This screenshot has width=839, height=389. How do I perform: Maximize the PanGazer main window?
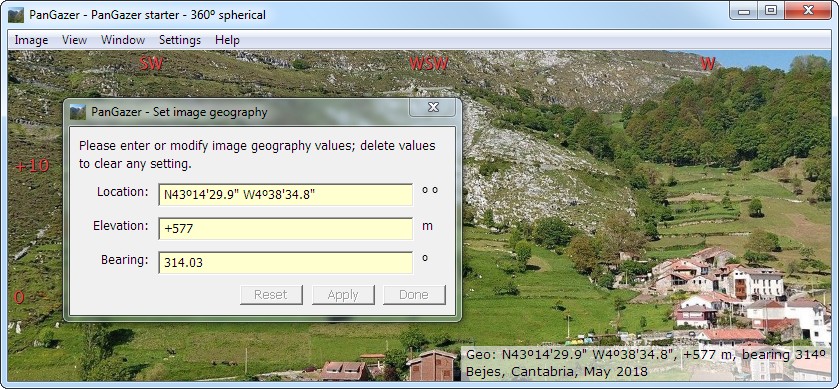coord(771,11)
